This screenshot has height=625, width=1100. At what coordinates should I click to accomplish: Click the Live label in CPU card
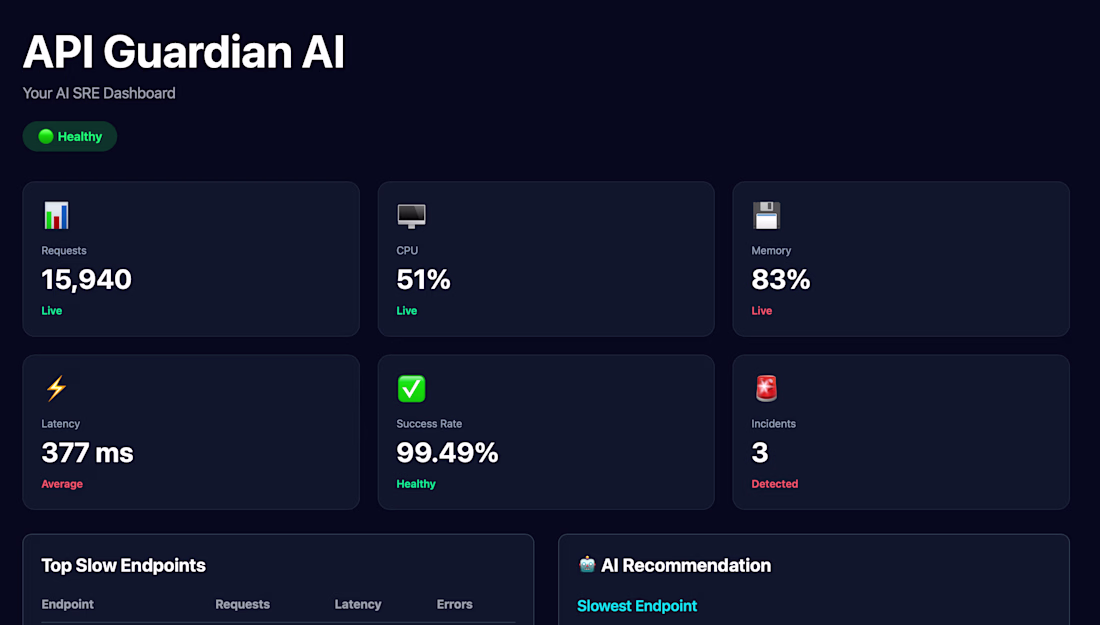click(x=407, y=311)
